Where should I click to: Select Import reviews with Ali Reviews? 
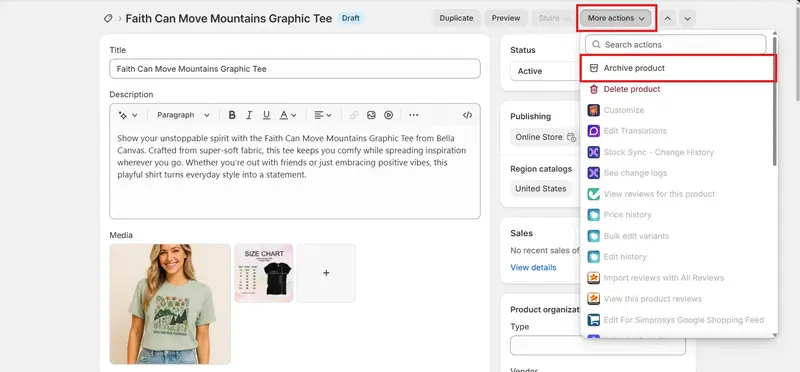[678, 278]
